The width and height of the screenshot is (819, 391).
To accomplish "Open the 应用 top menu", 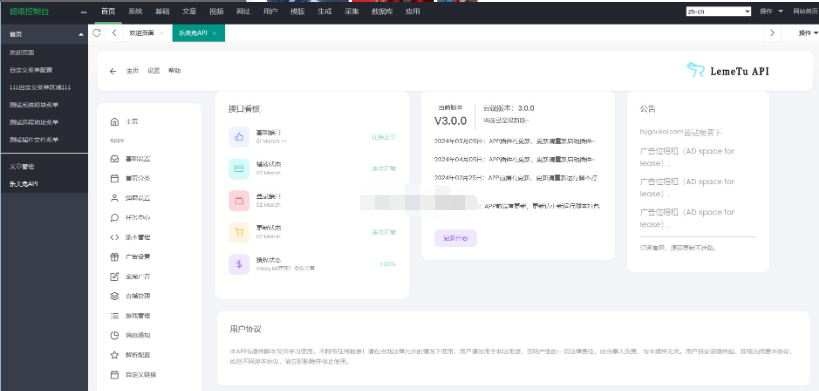I will pos(413,11).
